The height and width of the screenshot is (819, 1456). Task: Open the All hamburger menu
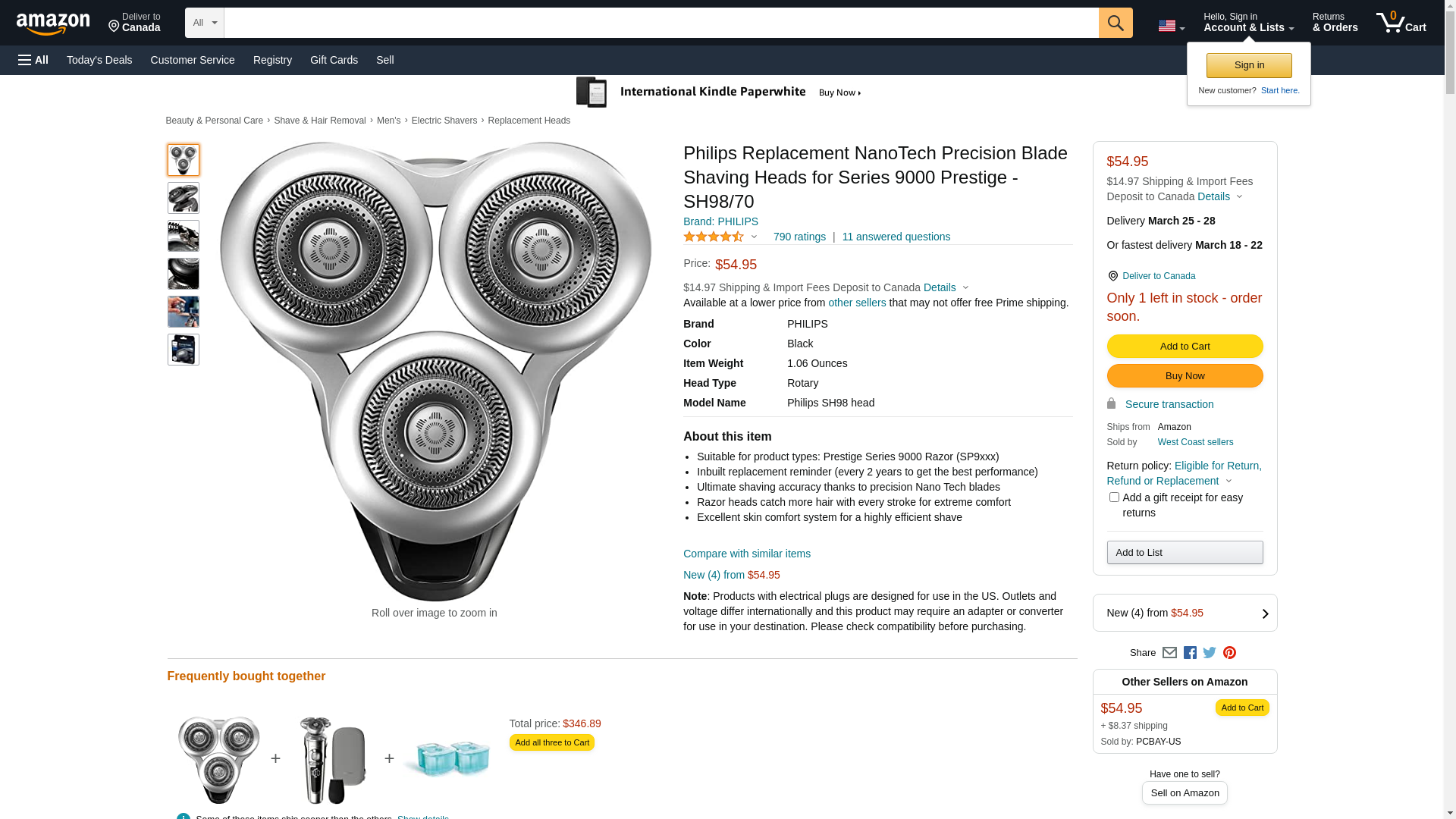coord(33,60)
